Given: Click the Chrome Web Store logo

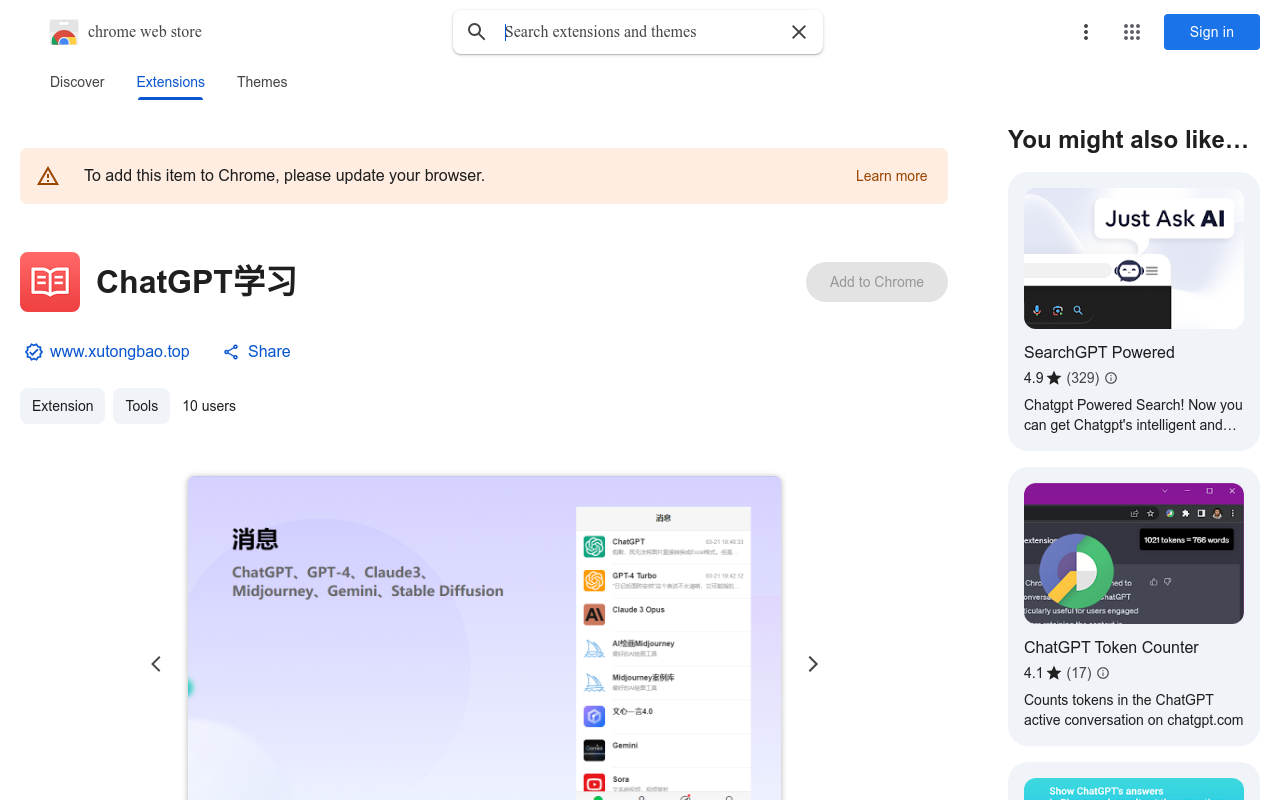Looking at the screenshot, I should click(x=63, y=31).
